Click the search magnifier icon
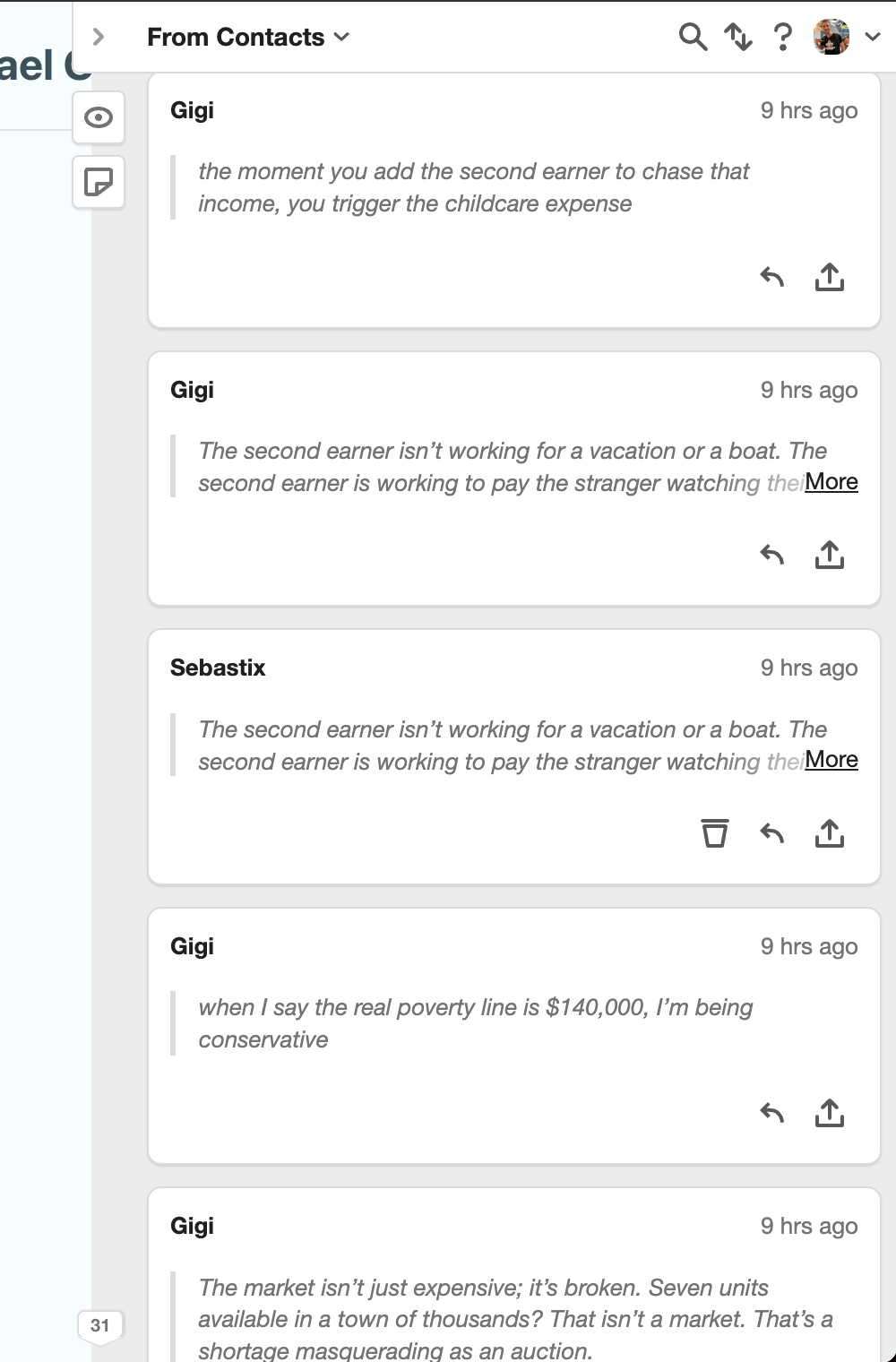The image size is (896, 1362). click(693, 37)
